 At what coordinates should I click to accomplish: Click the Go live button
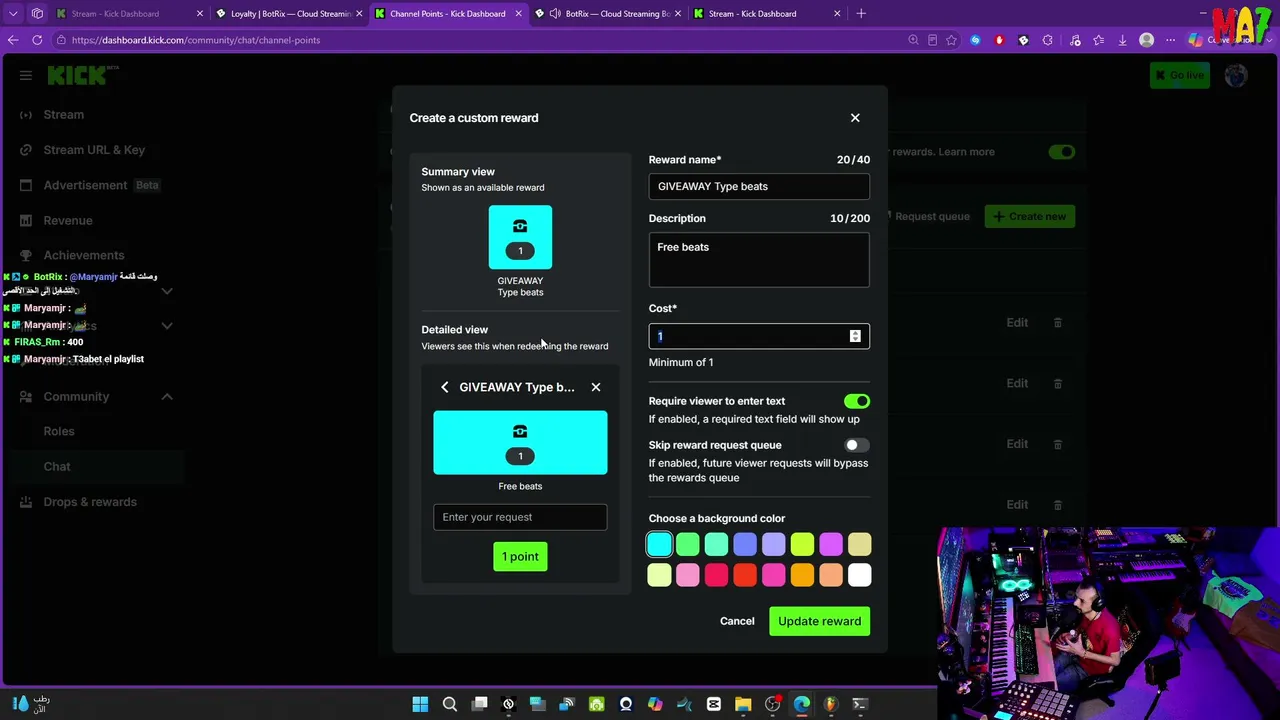pos(1179,75)
